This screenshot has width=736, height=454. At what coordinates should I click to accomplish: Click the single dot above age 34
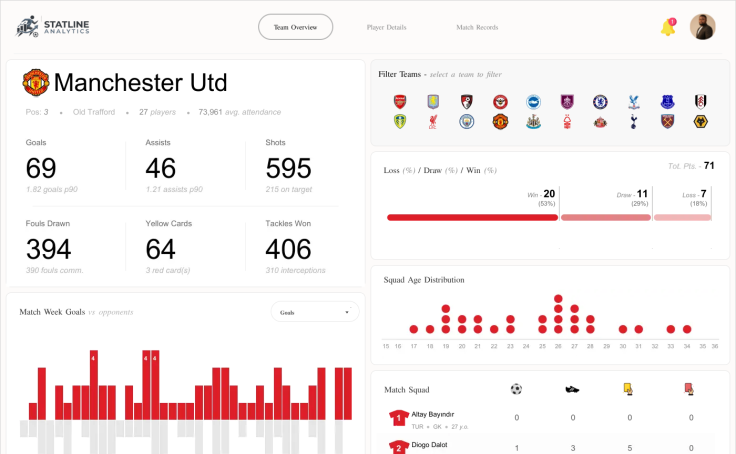[687, 329]
